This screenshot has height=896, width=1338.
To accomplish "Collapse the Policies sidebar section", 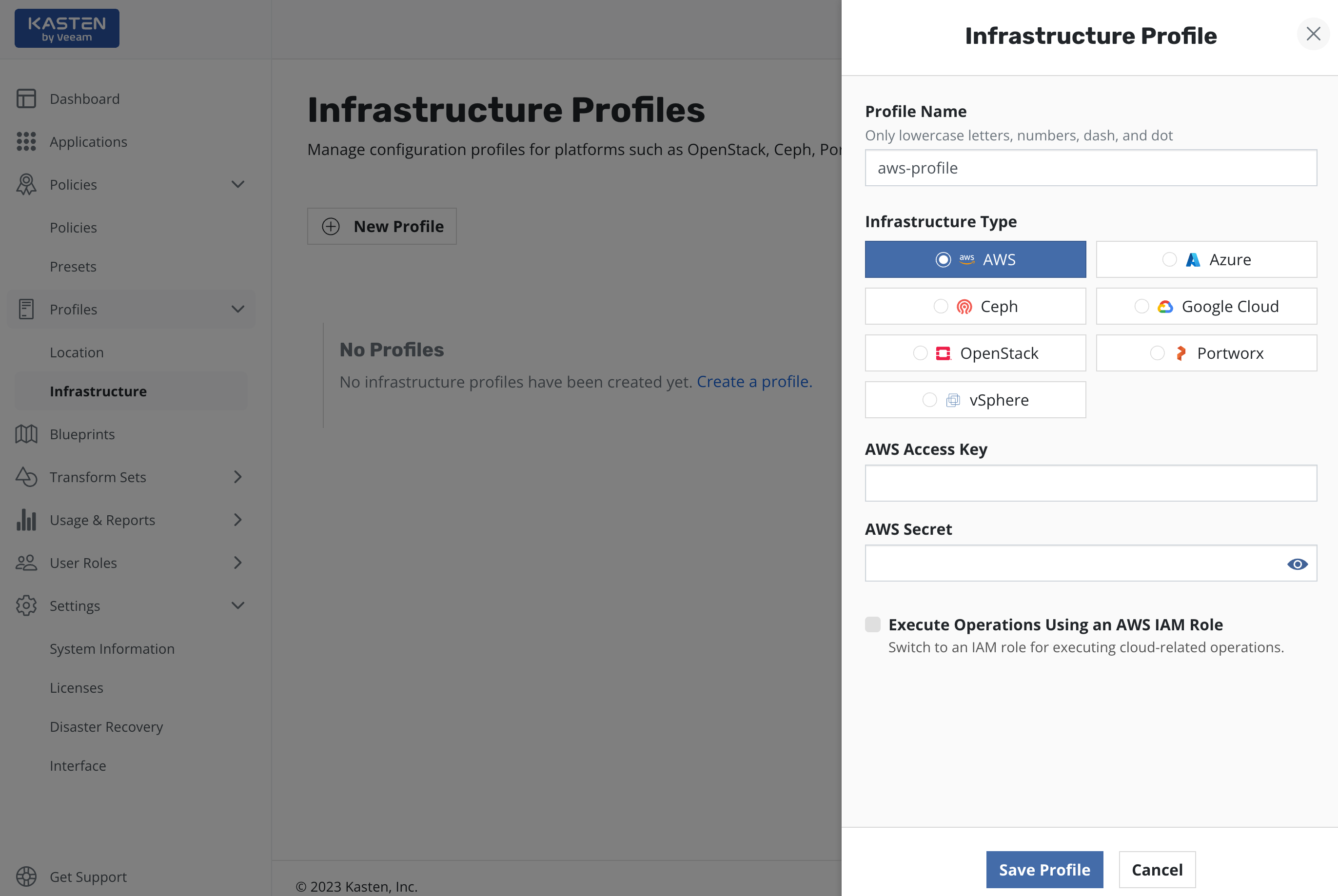I will pyautogui.click(x=238, y=185).
